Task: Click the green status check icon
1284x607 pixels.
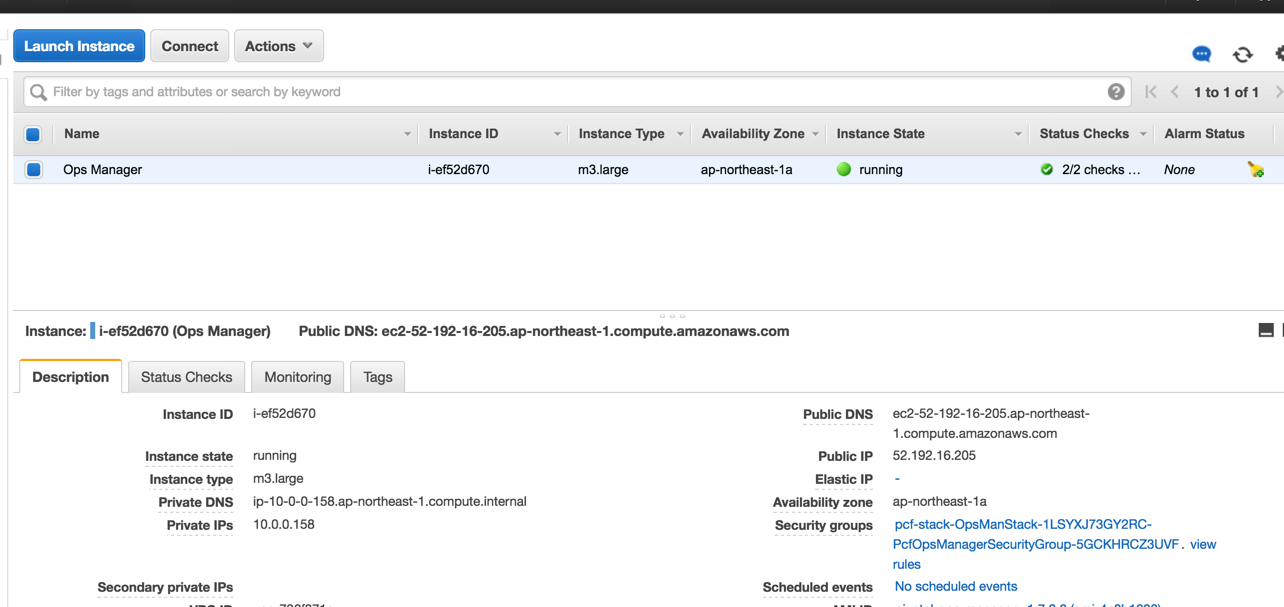Action: click(1046, 170)
